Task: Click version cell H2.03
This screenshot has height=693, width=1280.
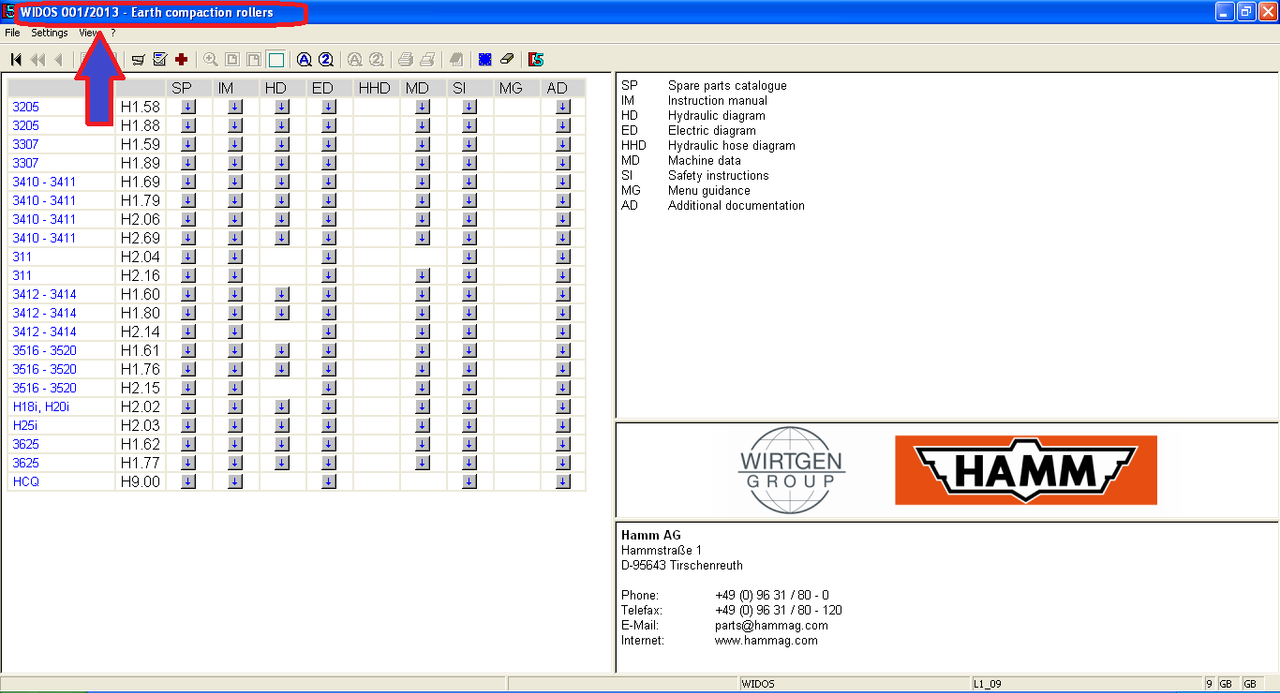Action: click(x=140, y=425)
